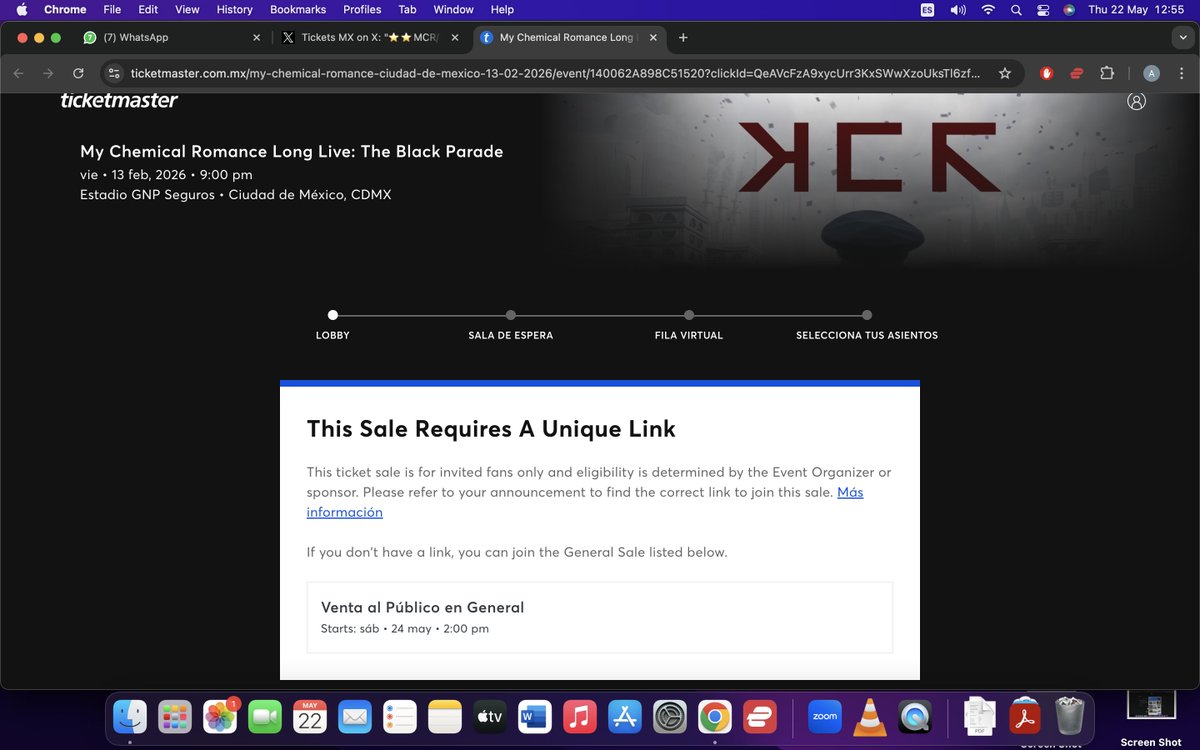Switch to the WhatsApp tab
Image resolution: width=1200 pixels, height=750 pixels.
click(x=172, y=37)
